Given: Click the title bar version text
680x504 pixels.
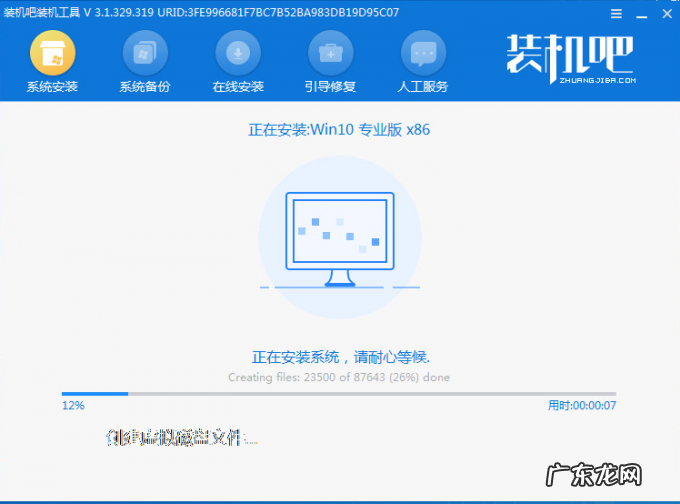Looking at the screenshot, I should pos(201,12).
